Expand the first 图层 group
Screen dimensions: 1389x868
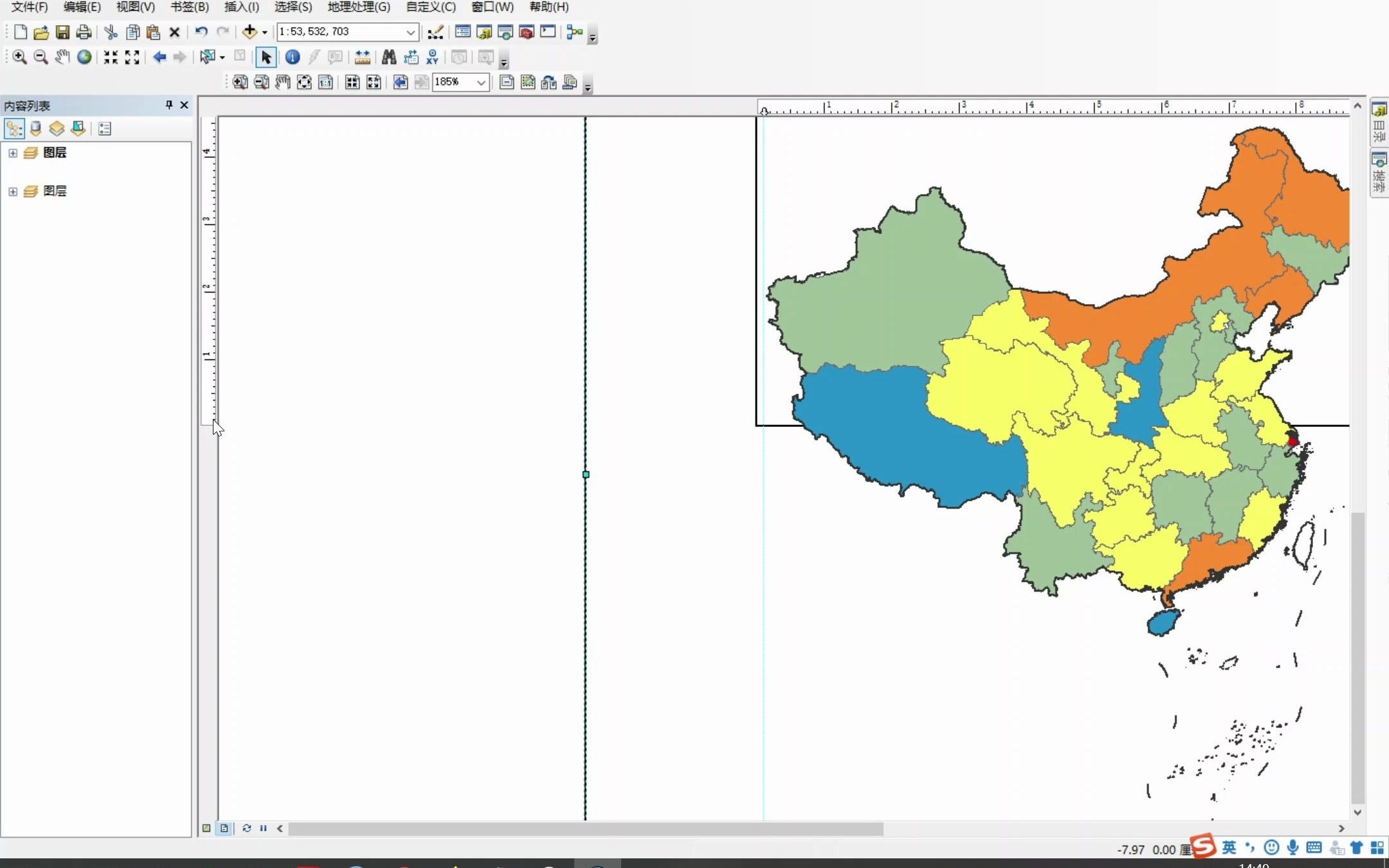[x=13, y=153]
